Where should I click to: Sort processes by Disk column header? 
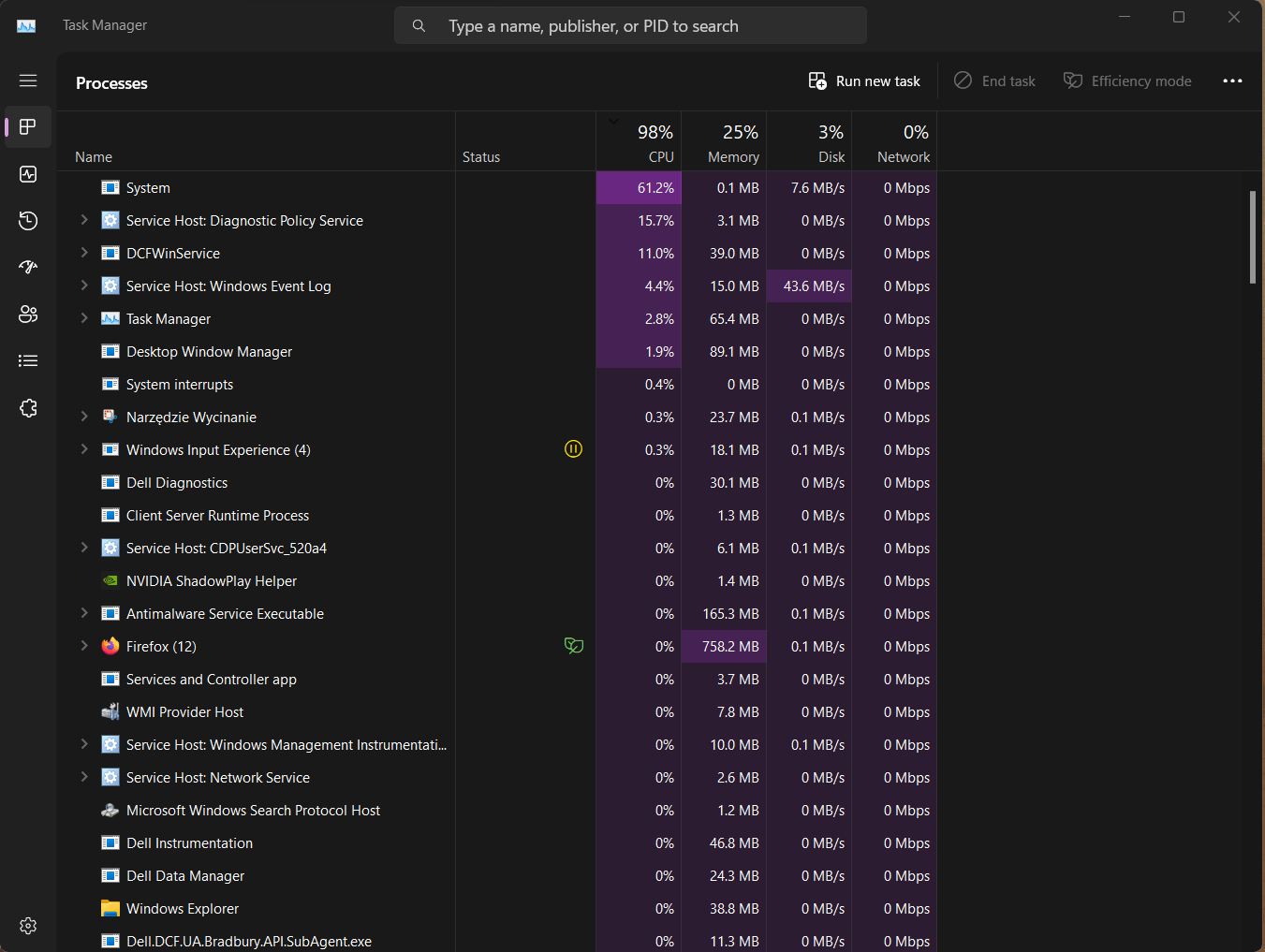[x=809, y=142]
